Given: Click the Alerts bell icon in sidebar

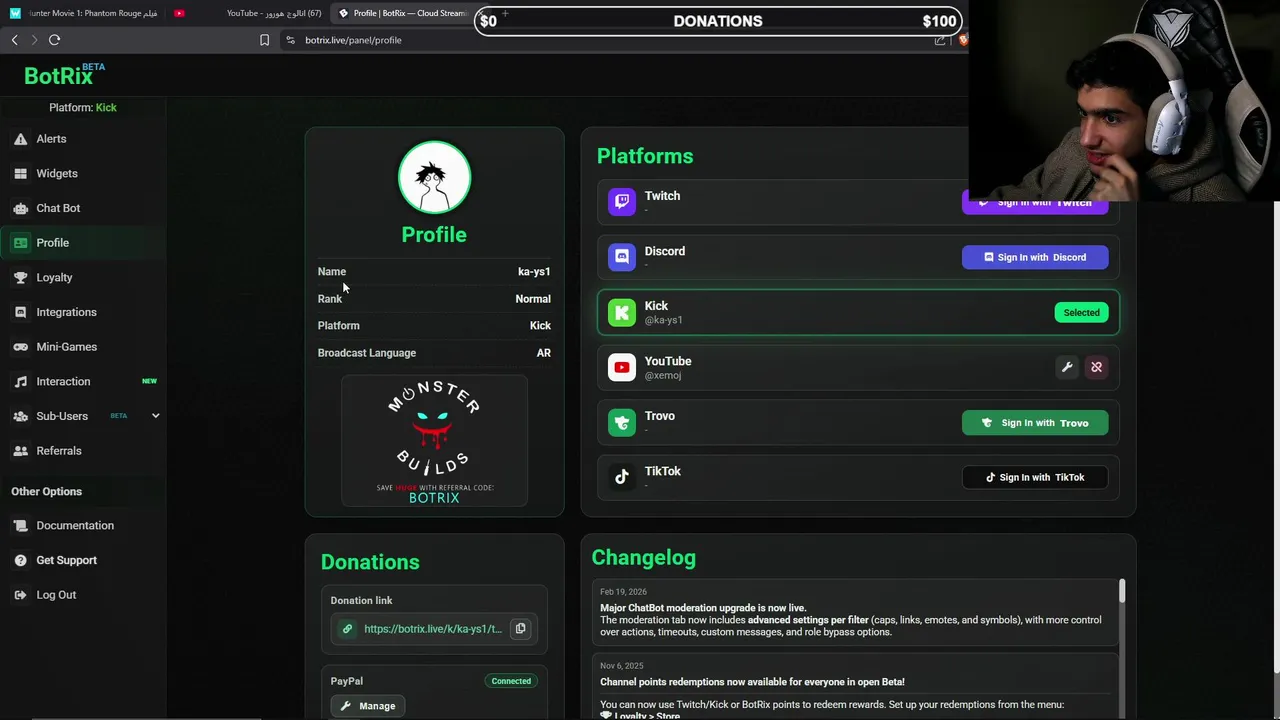Looking at the screenshot, I should (x=20, y=139).
